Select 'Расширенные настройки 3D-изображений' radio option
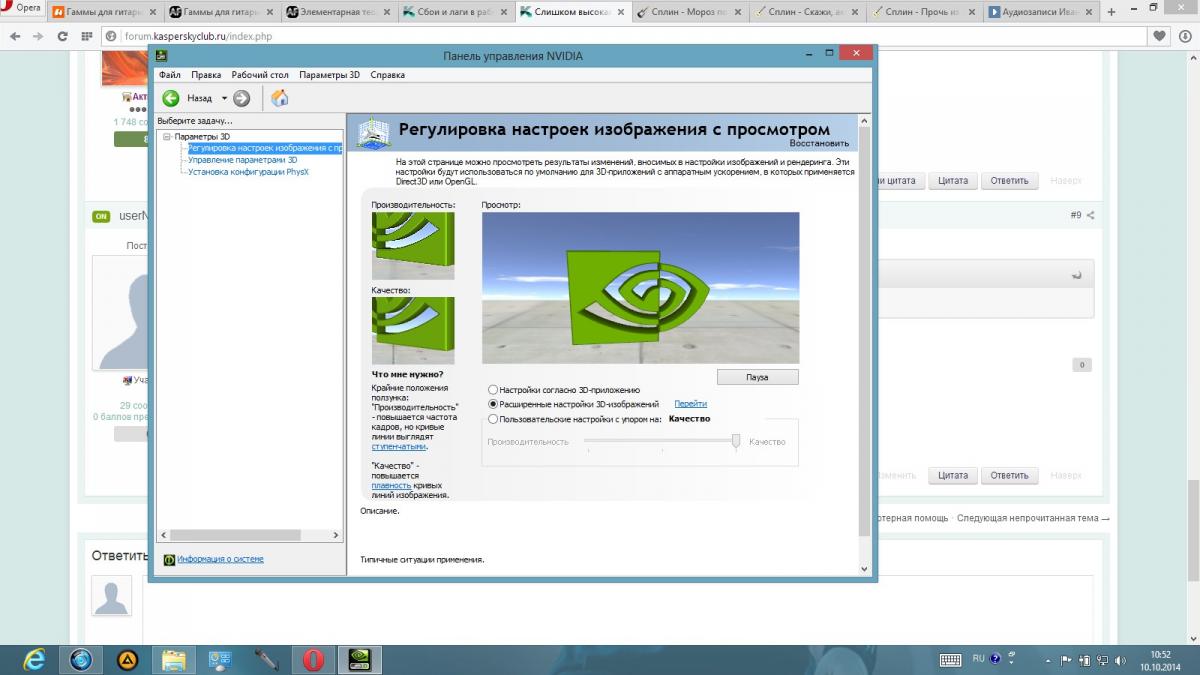Image resolution: width=1200 pixels, height=675 pixels. coord(493,404)
